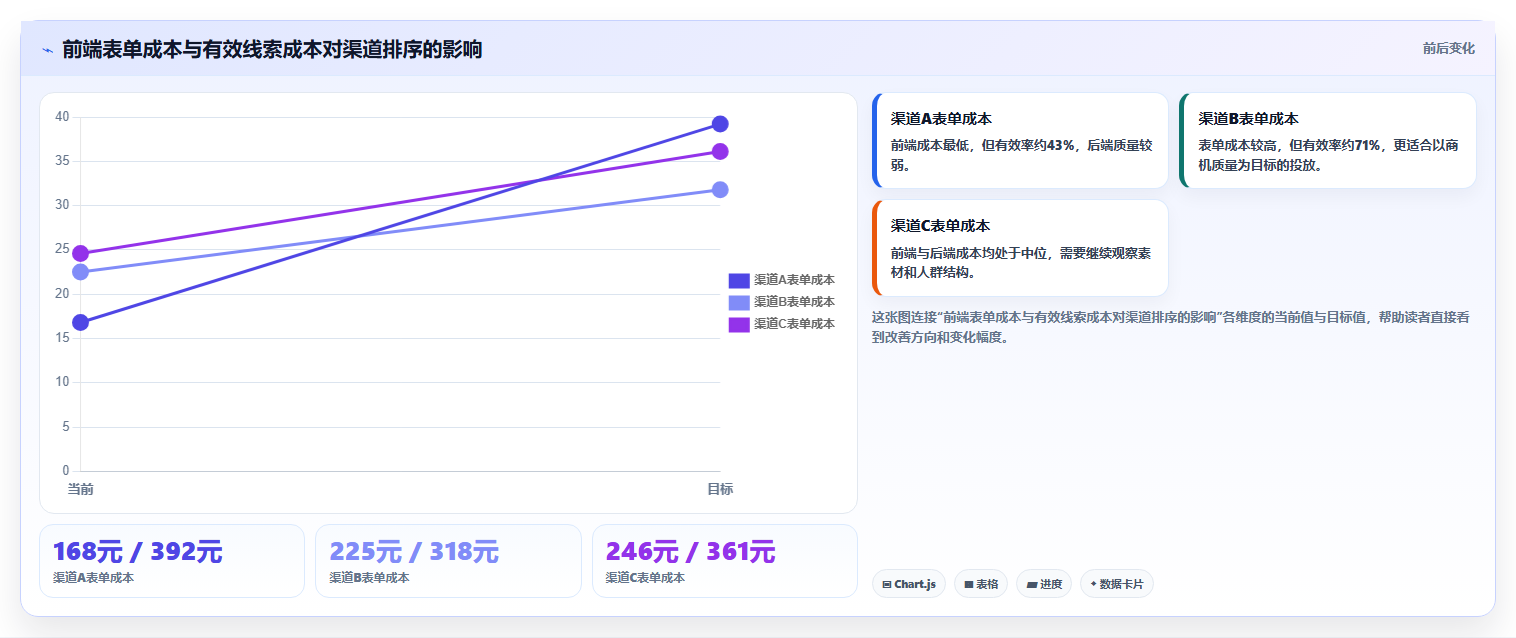Open the 168元 / 392元 stat card
Viewport: 1516px width, 638px height.
click(172, 561)
